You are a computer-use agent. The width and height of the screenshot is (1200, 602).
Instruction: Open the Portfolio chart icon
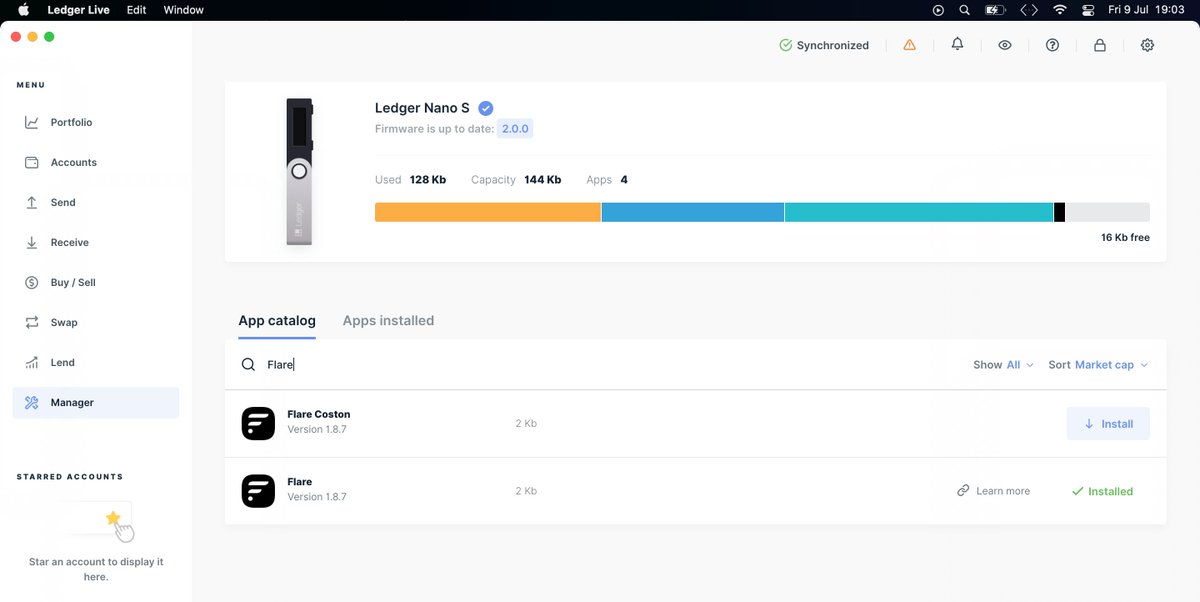(31, 122)
